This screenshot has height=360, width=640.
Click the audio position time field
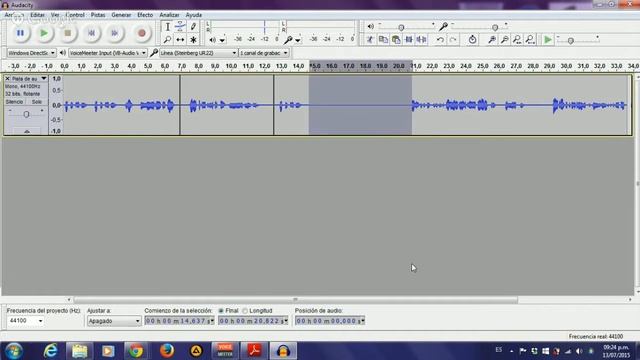pos(330,321)
